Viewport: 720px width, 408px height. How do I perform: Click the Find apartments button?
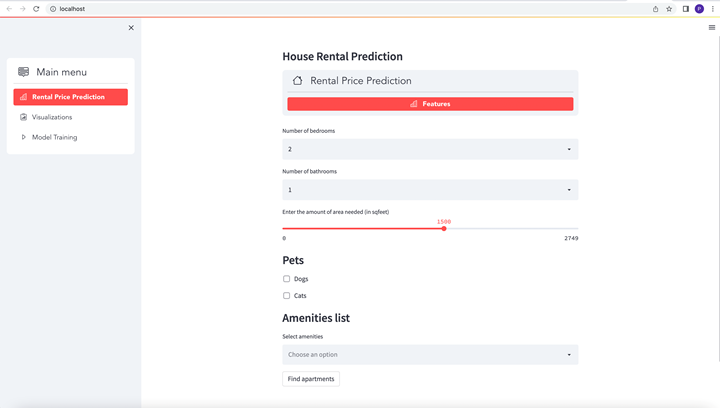pyautogui.click(x=311, y=379)
